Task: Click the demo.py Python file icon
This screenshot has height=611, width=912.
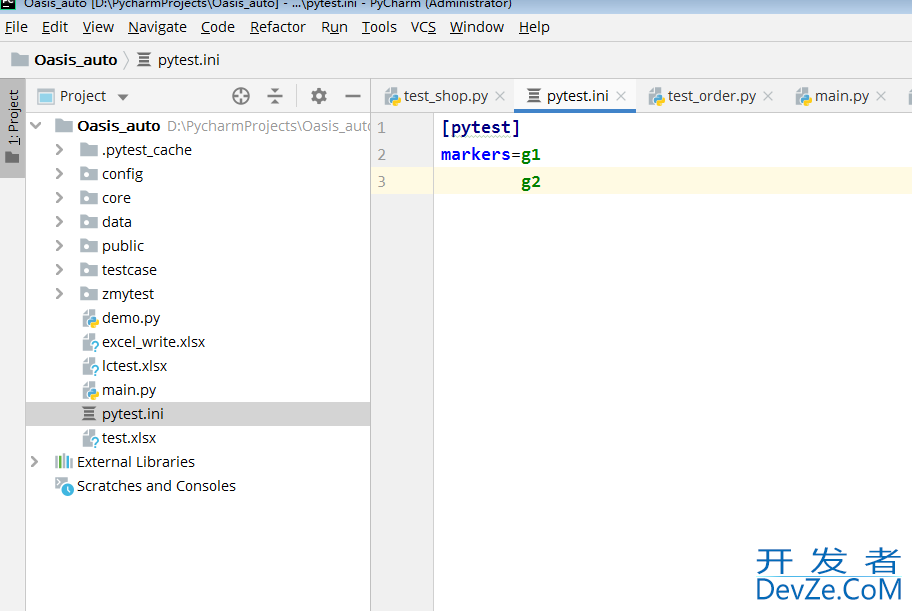Action: (90, 318)
